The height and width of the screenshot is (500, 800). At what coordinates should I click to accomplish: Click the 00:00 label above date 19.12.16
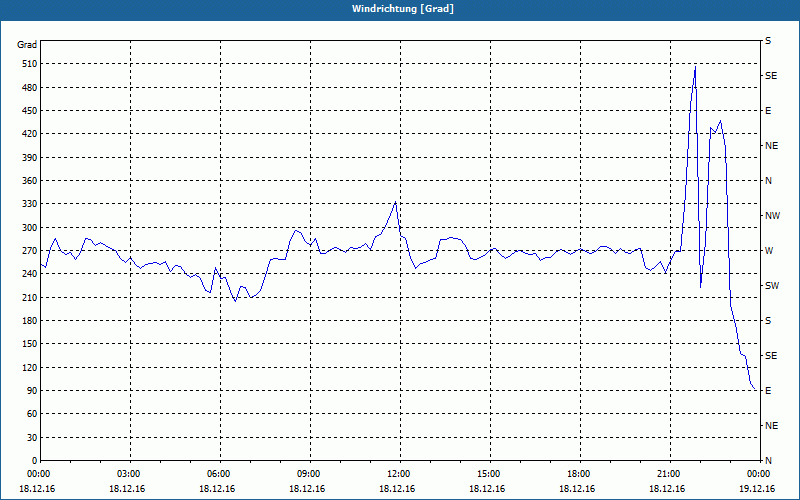760,474
